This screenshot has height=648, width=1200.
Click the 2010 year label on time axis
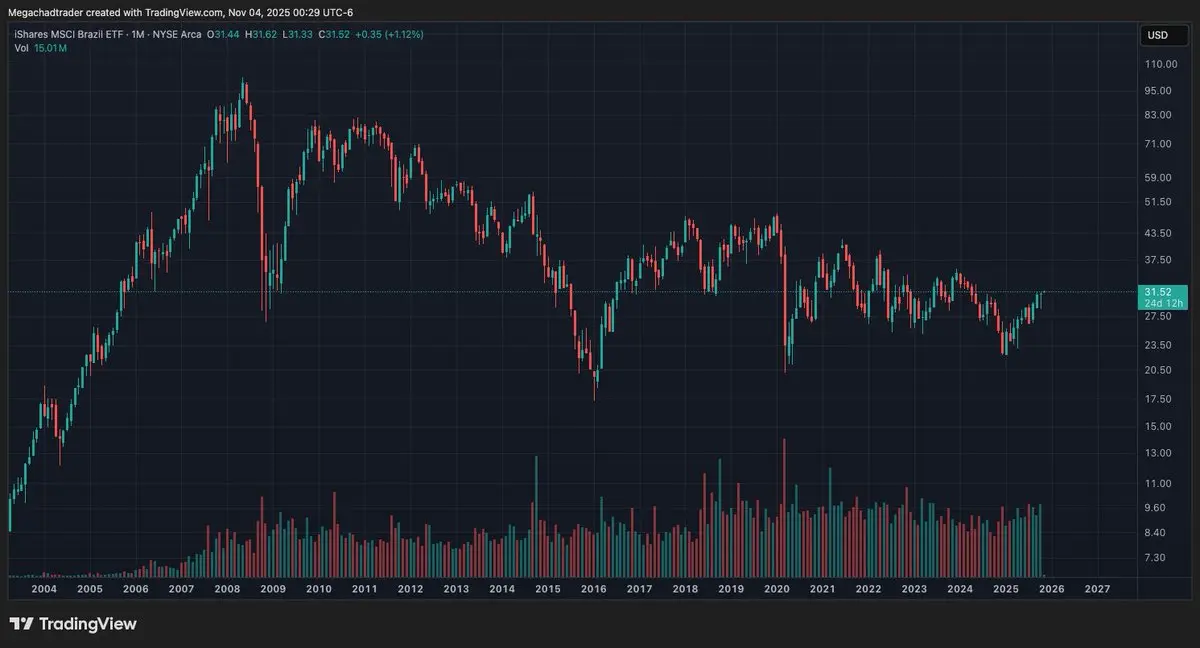point(319,590)
